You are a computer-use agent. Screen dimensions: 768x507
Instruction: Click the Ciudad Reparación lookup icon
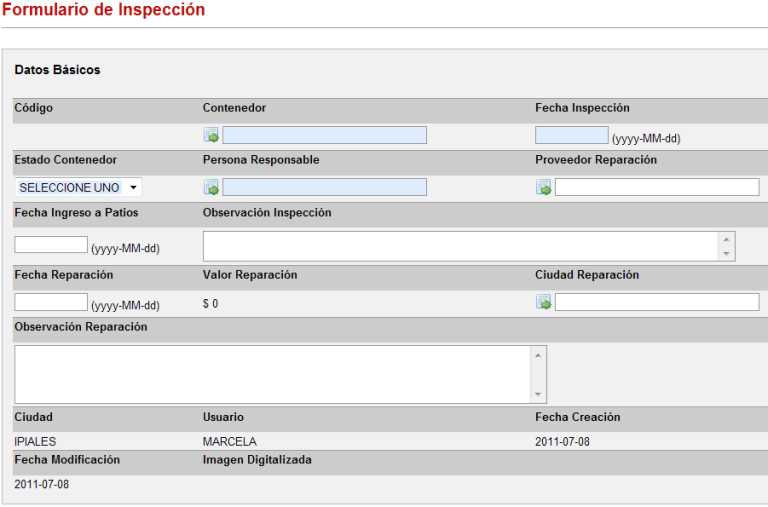point(544,303)
